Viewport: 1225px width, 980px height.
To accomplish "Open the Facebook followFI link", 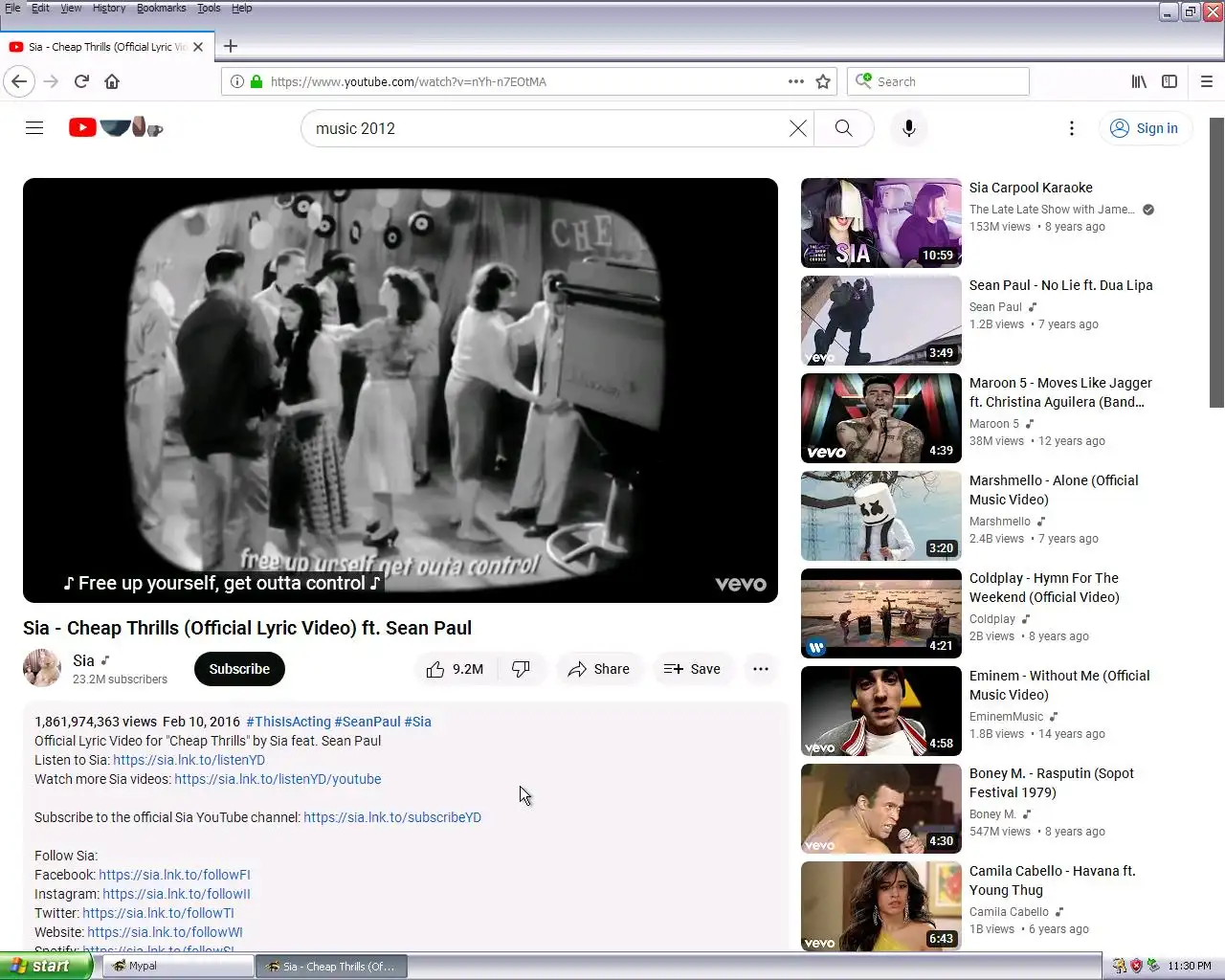I will click(x=174, y=875).
